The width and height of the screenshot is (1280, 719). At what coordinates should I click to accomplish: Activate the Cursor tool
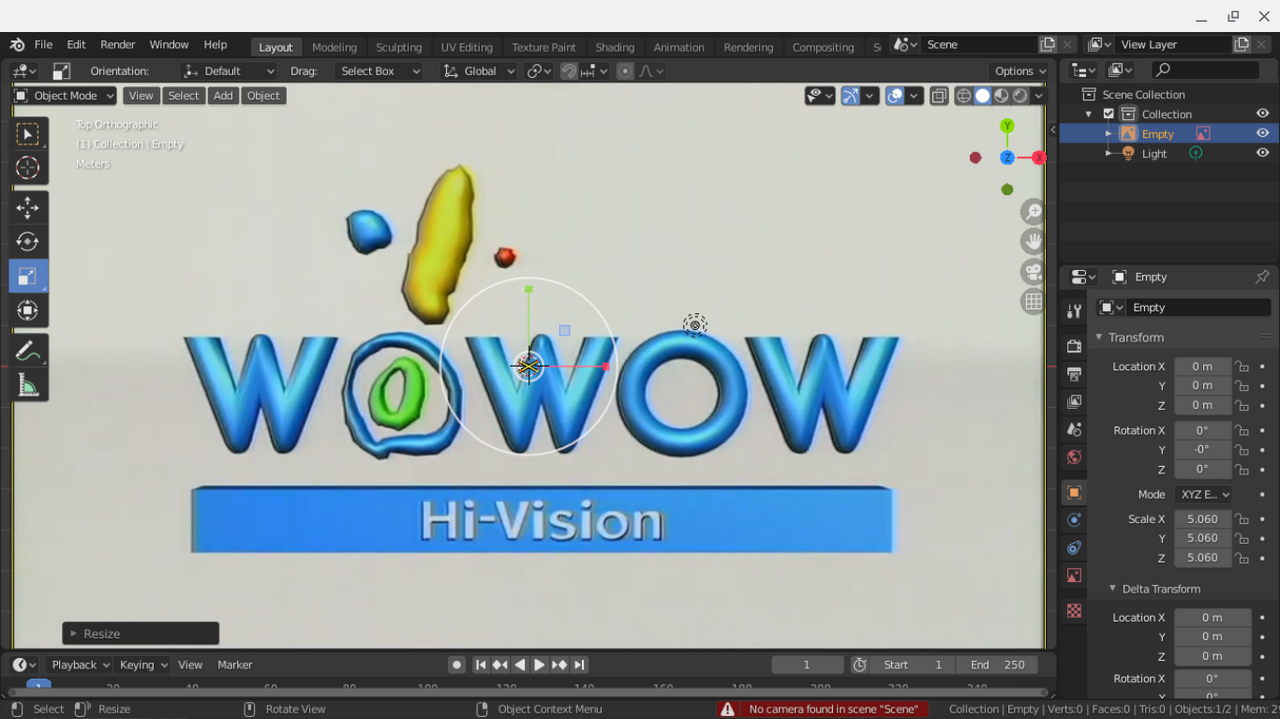[28, 168]
